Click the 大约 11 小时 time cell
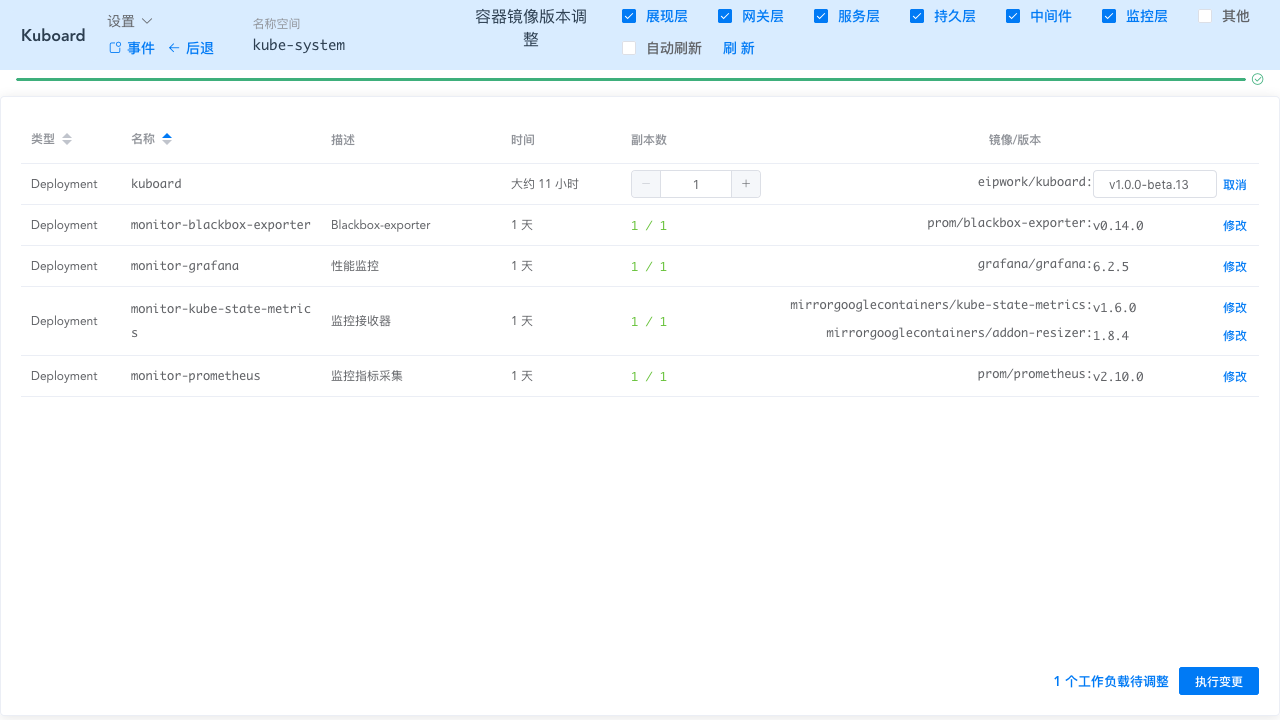The width and height of the screenshot is (1280, 720). [545, 184]
